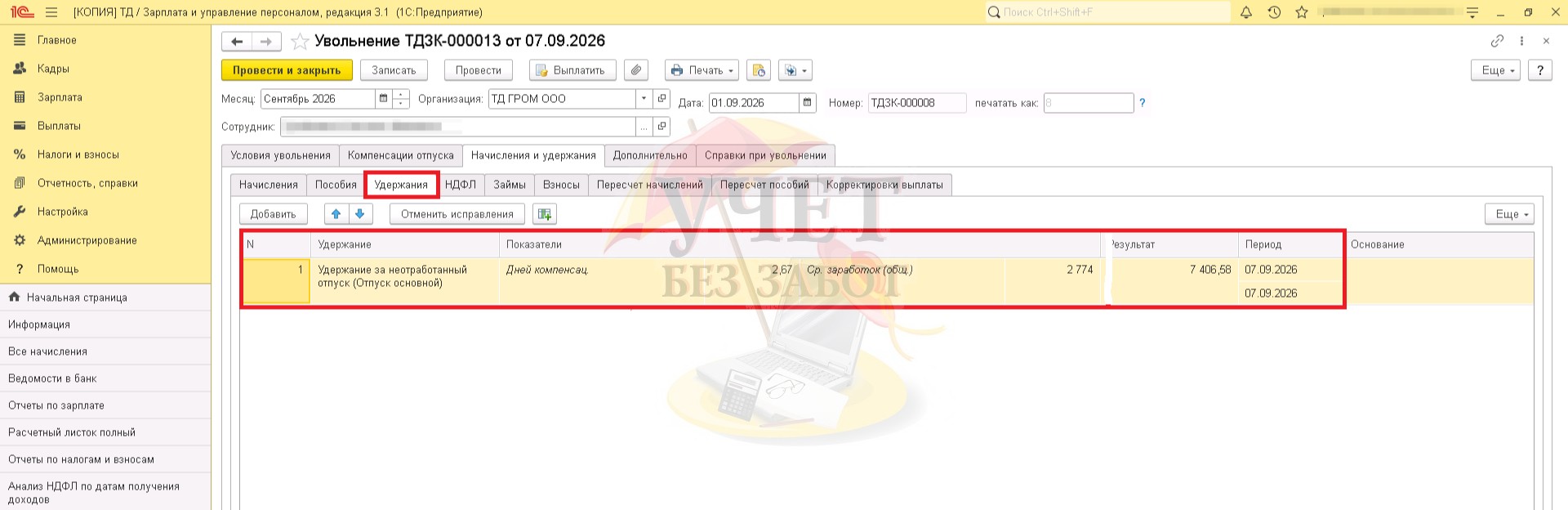Add document to favorites with the star
The width and height of the screenshot is (1568, 510).
click(300, 42)
